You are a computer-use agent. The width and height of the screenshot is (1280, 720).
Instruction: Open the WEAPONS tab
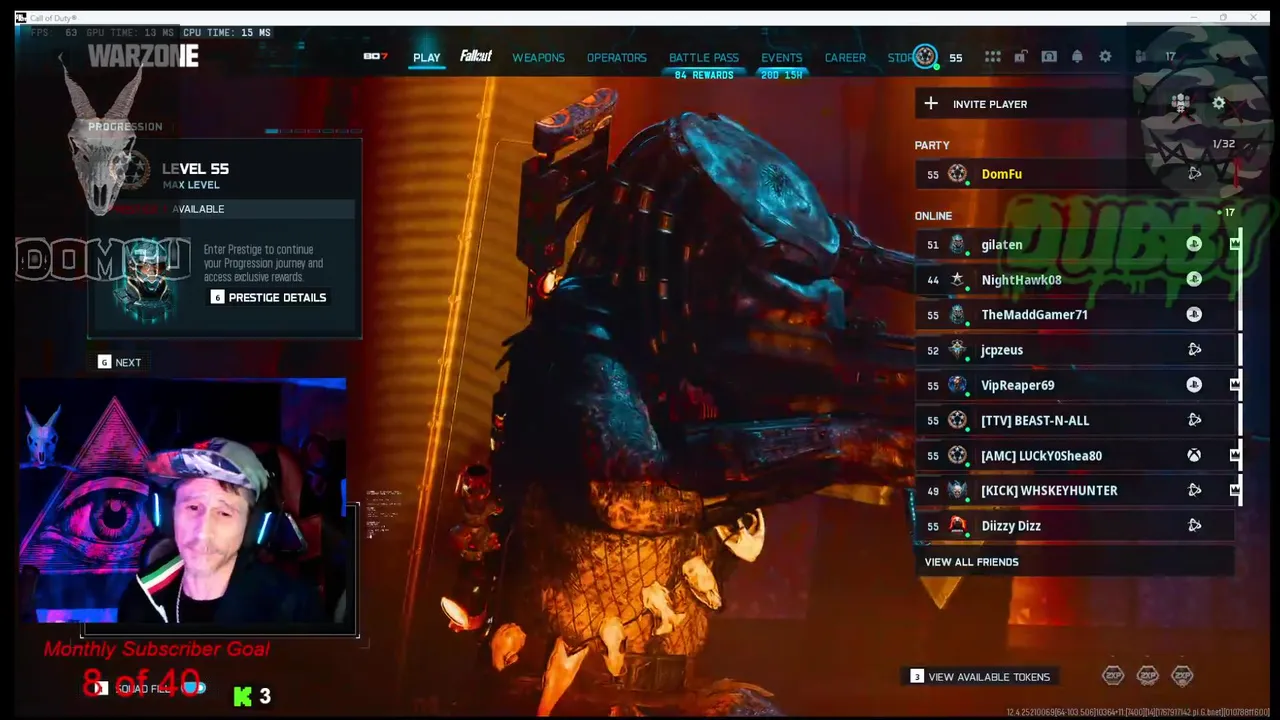point(538,58)
